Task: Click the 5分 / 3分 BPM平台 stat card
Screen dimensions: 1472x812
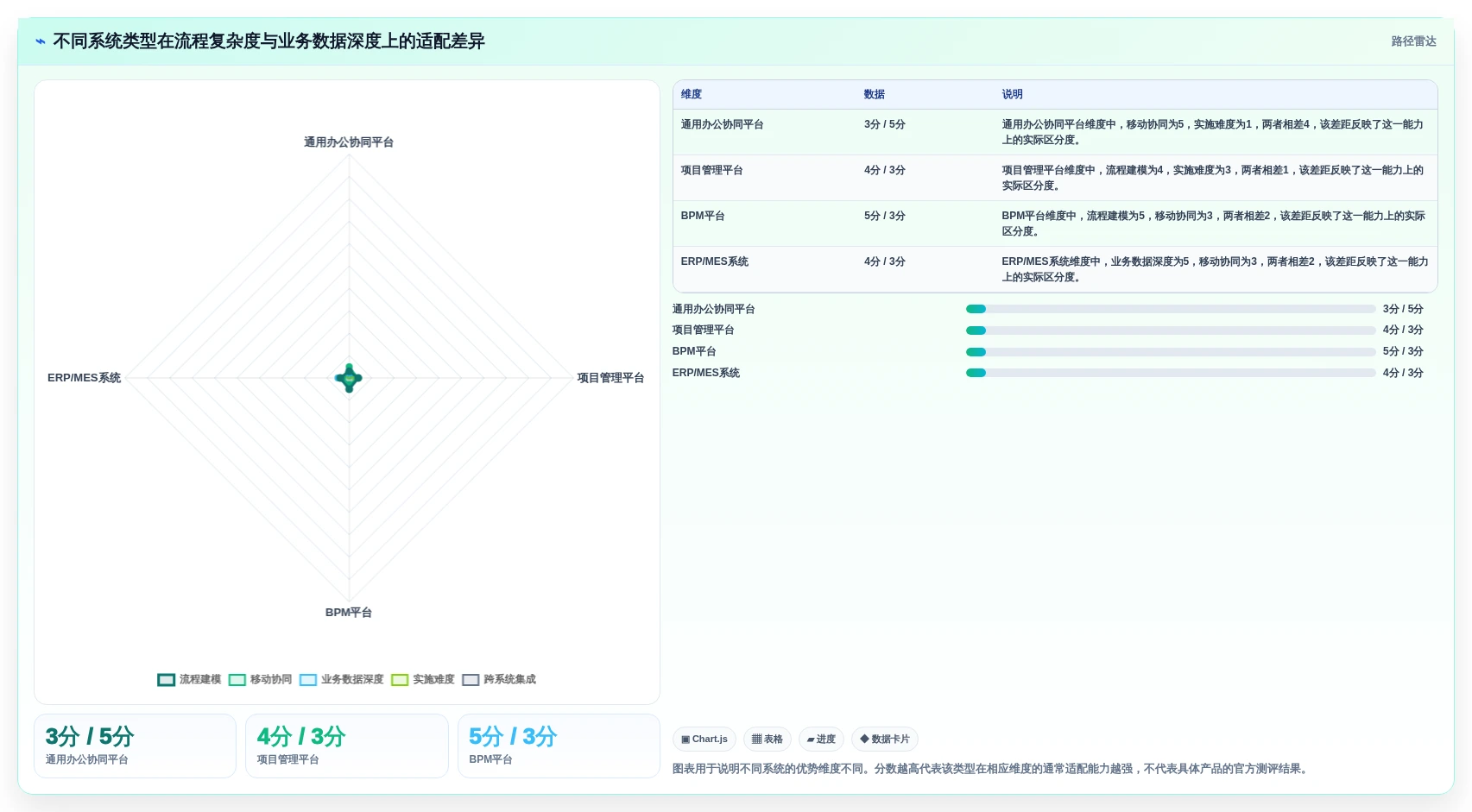Action: coord(559,746)
